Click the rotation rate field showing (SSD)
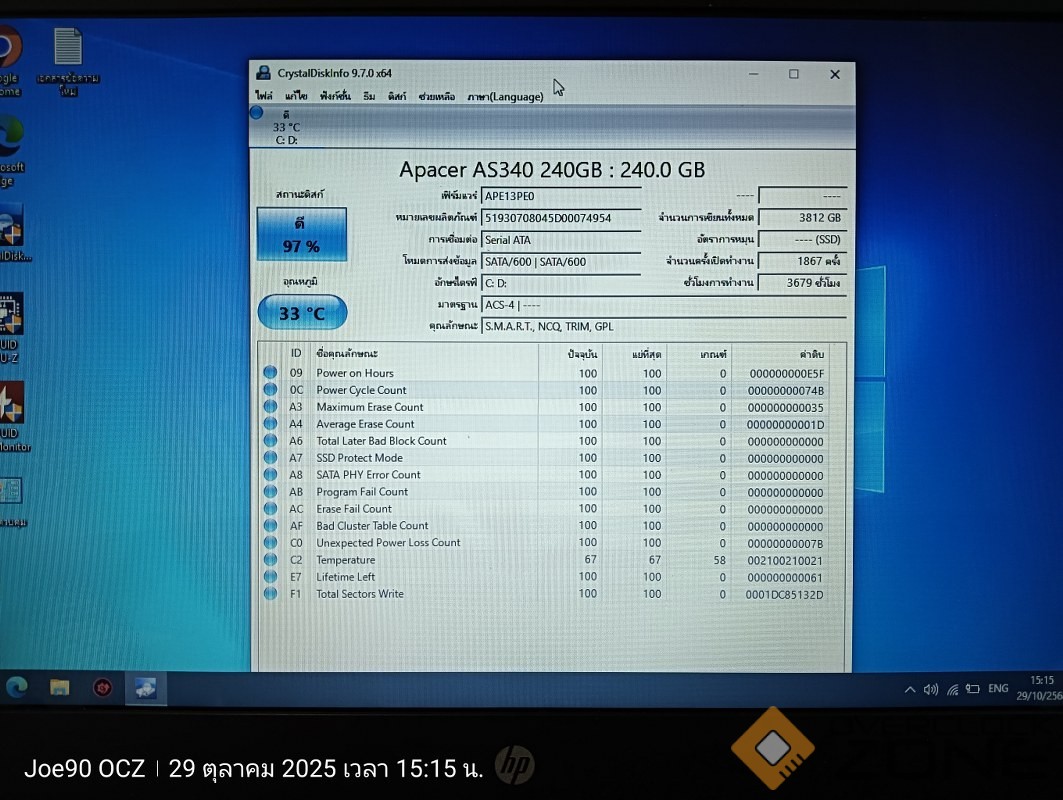1063x800 pixels. [x=802, y=239]
